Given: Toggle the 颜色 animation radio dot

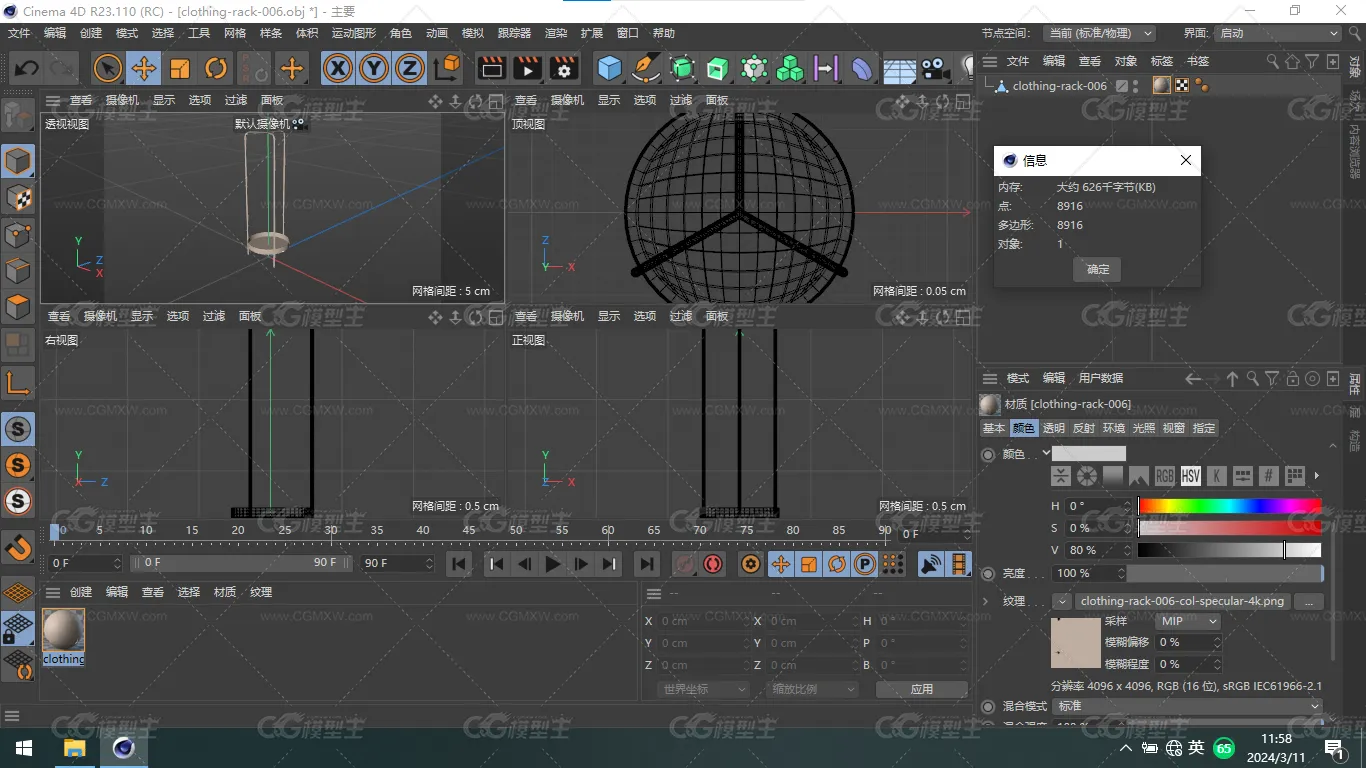Looking at the screenshot, I should click(x=988, y=454).
